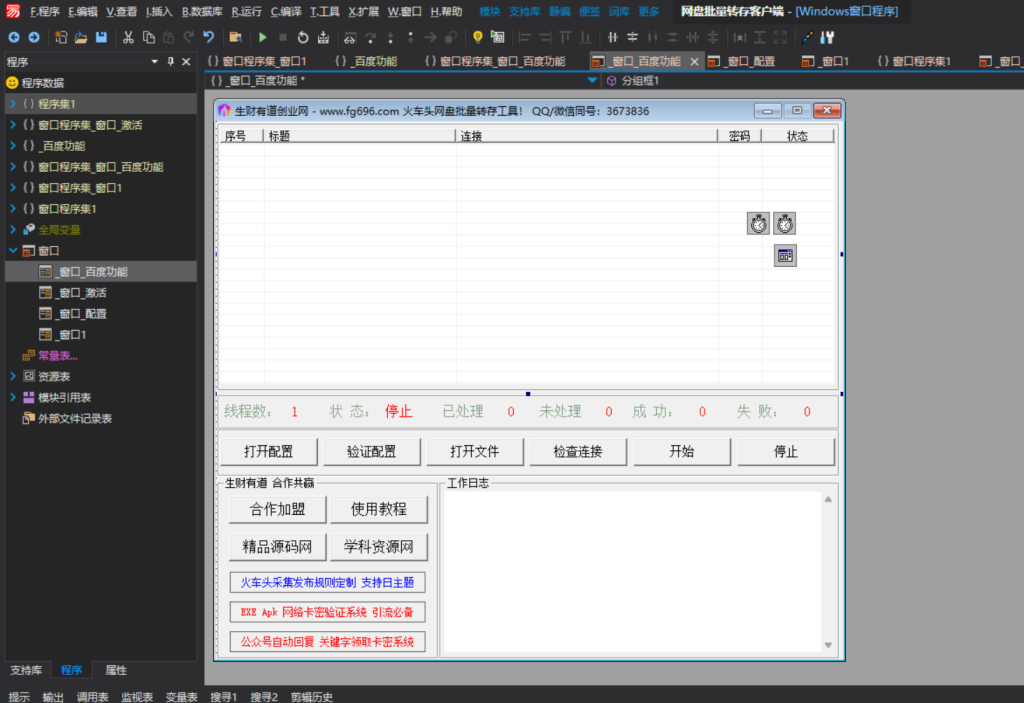This screenshot has width=1024, height=703.
Task: Select a timer clock component on the form canvas
Action: pos(758,223)
